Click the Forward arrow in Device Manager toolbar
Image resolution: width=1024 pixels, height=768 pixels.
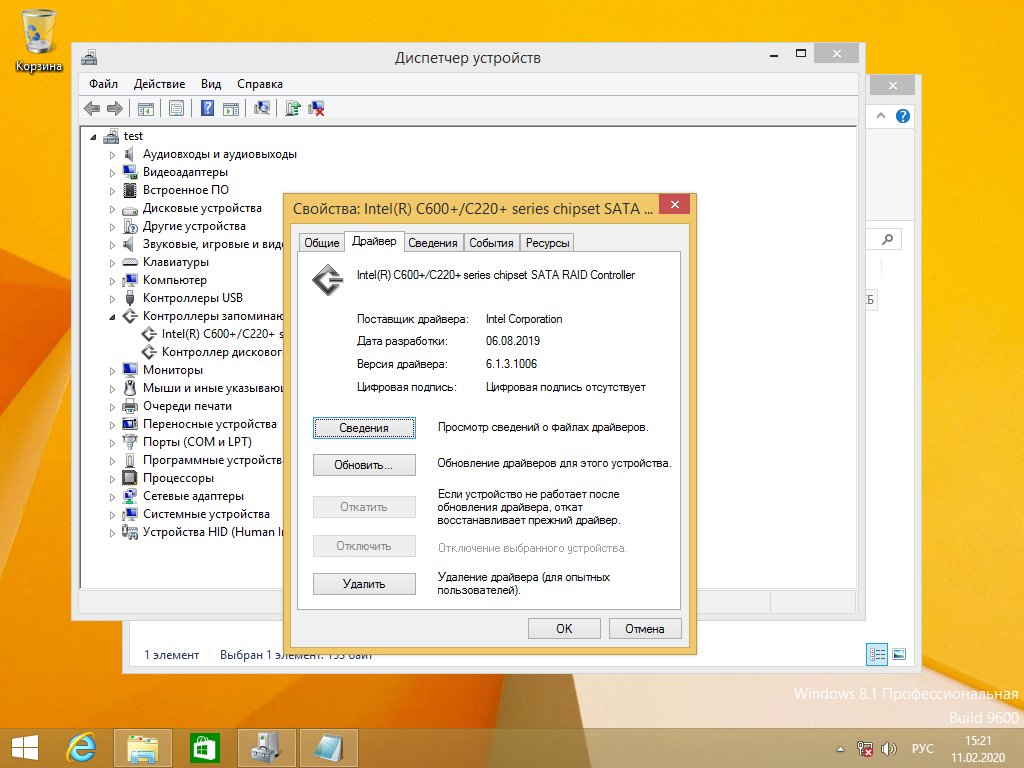pos(114,108)
